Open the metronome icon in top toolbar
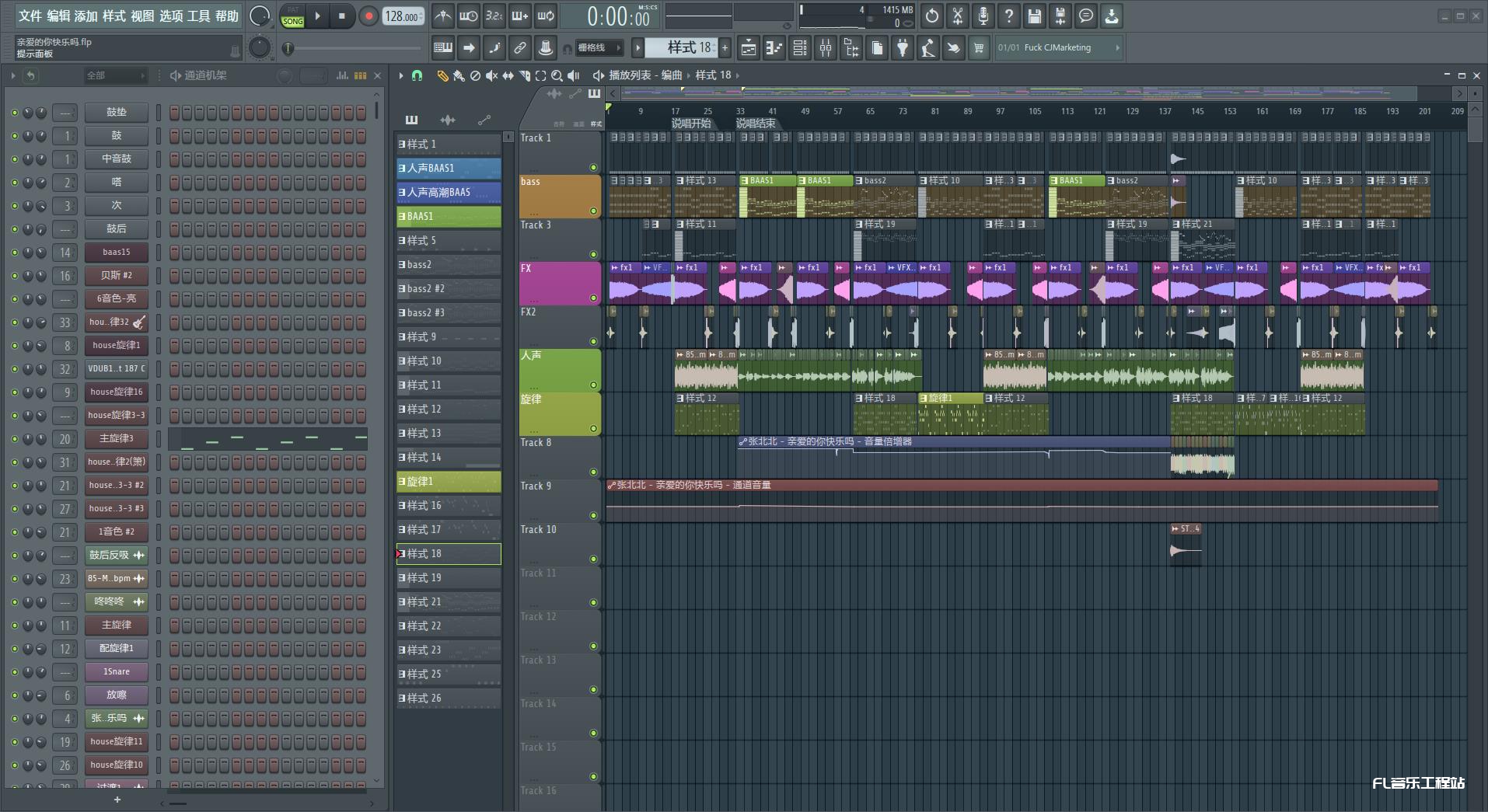 (x=443, y=16)
